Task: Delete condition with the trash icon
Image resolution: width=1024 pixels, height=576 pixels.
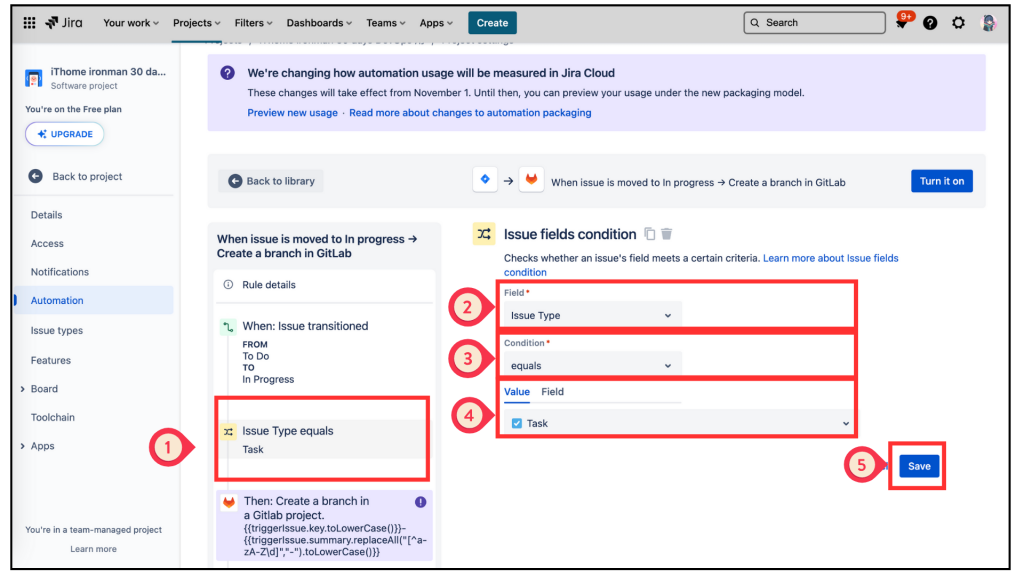Action: pos(667,234)
